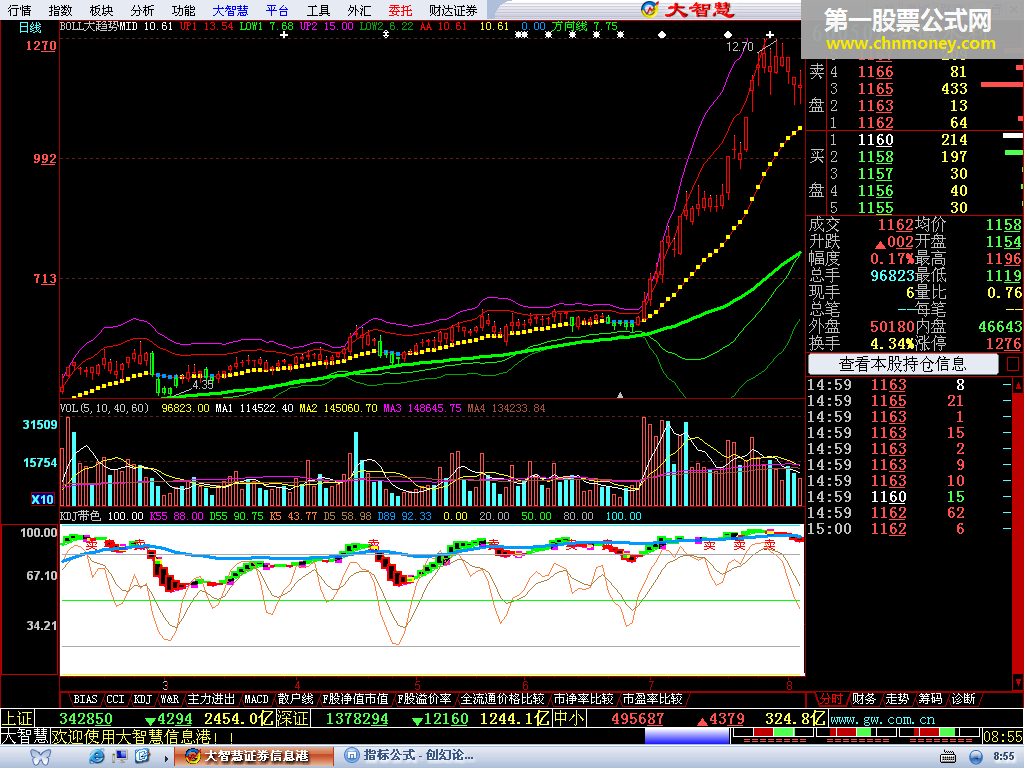Click sell level 1 price 1162

pos(875,123)
